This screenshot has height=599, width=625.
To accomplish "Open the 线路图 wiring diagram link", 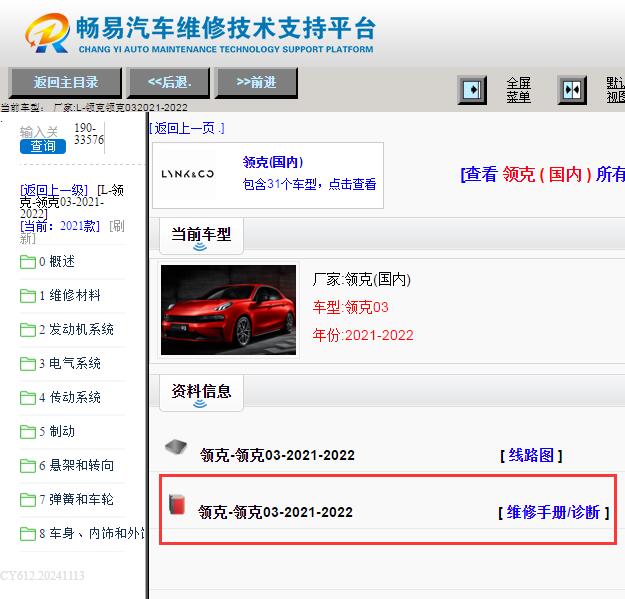I will pyautogui.click(x=531, y=455).
